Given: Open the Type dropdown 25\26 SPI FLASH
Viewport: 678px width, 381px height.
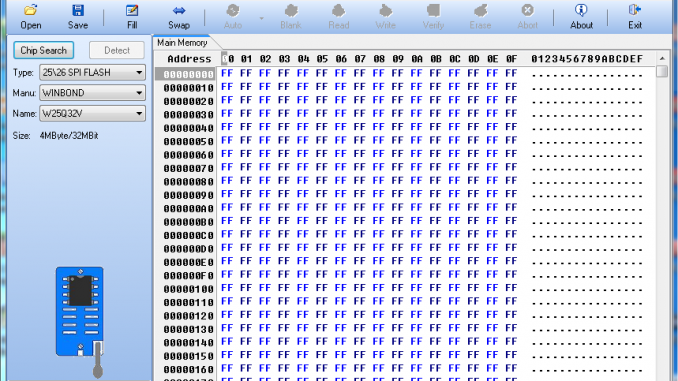Looking at the screenshot, I should click(92, 72).
